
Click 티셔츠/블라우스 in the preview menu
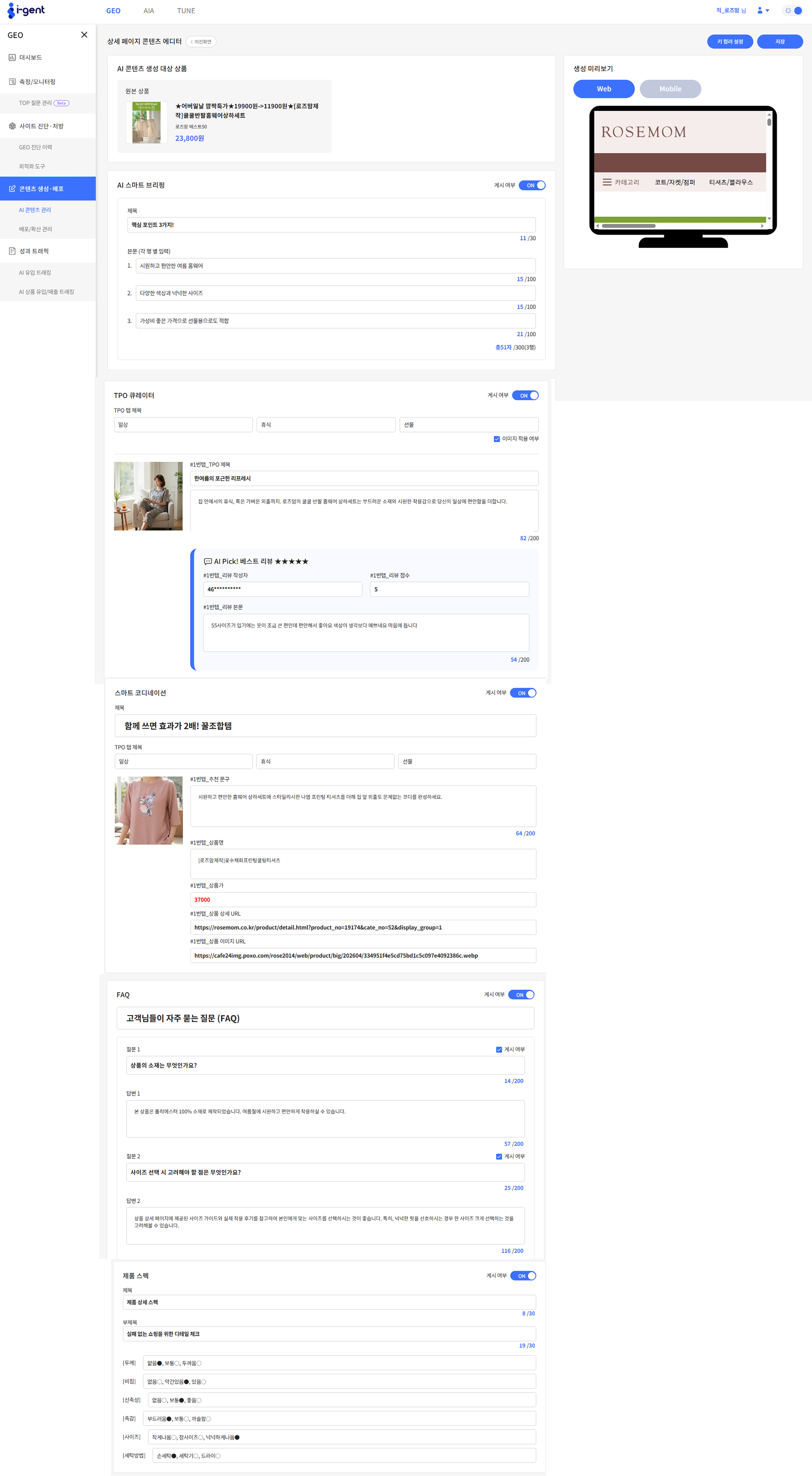(731, 182)
